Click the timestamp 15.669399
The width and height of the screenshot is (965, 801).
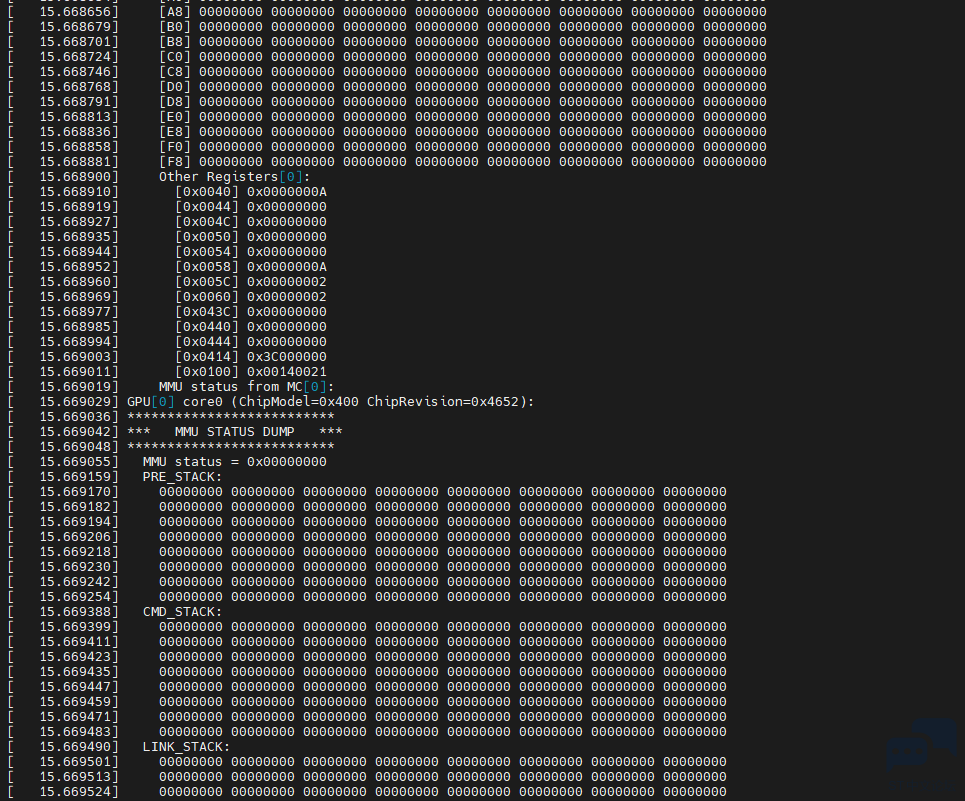(75, 627)
